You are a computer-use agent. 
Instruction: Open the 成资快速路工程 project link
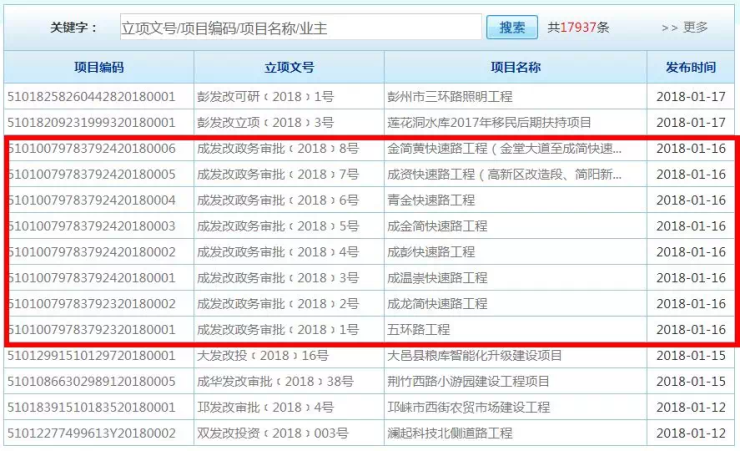(x=504, y=174)
